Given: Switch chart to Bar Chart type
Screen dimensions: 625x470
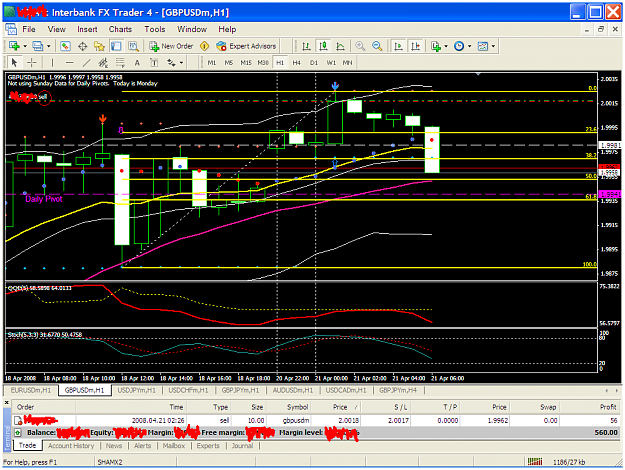Looking at the screenshot, I should point(306,46).
